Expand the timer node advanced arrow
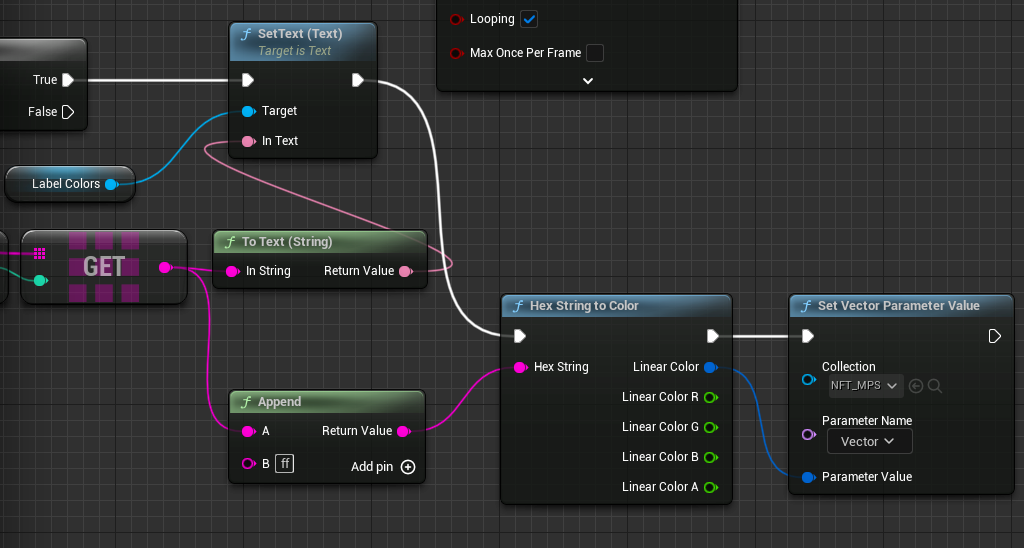The image size is (1024, 548). [x=588, y=81]
